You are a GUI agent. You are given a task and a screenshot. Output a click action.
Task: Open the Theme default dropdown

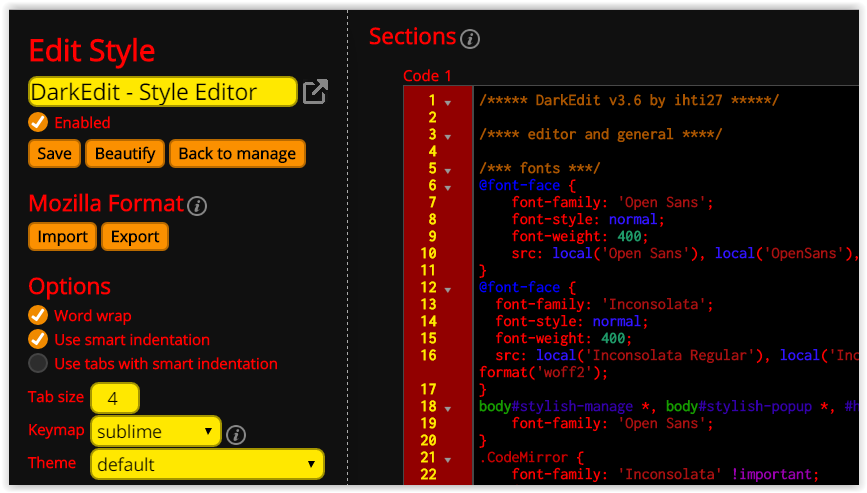tap(207, 464)
